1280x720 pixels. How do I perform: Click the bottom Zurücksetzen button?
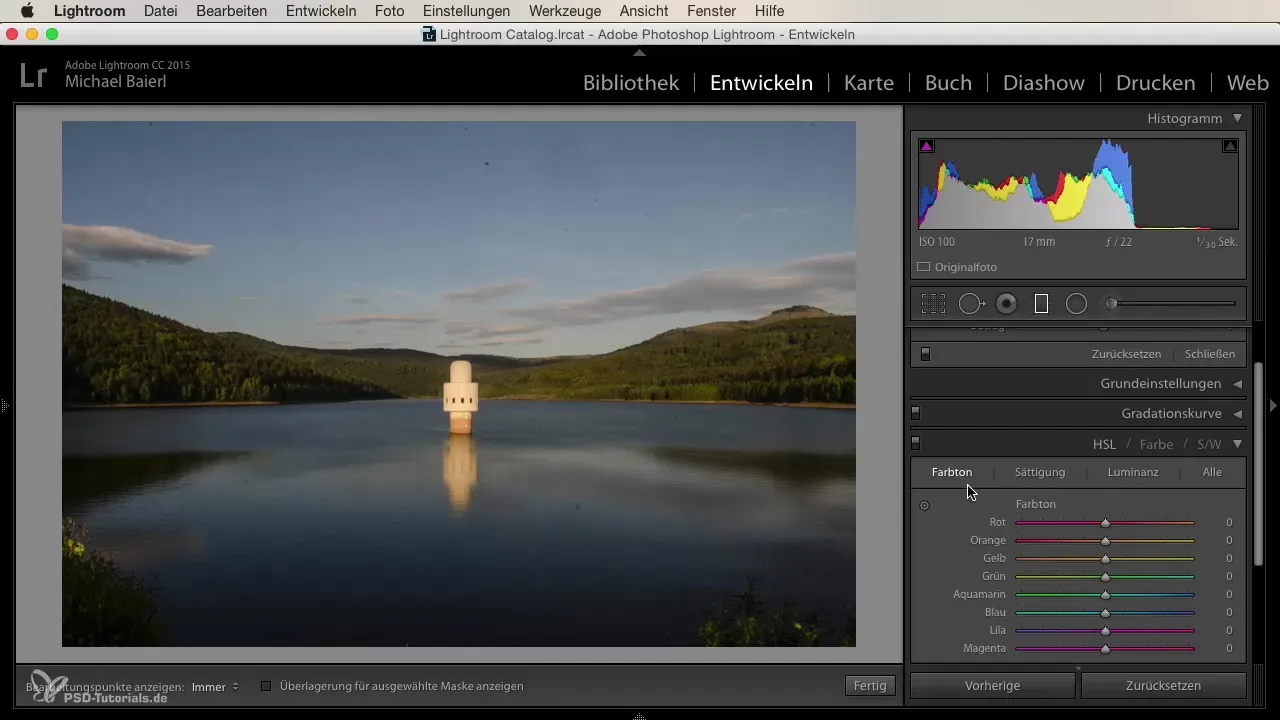tap(1163, 686)
